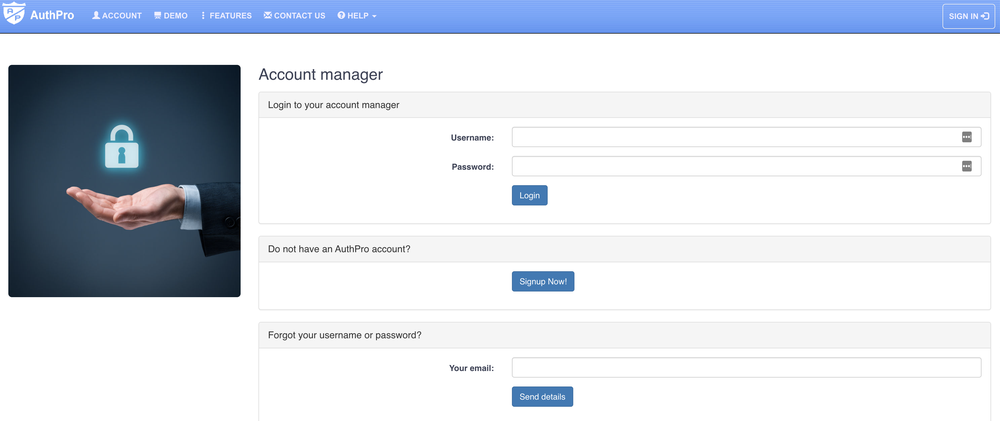Click the 'Your email:' label
Screen dimensions: 1000x421
pos(472,368)
